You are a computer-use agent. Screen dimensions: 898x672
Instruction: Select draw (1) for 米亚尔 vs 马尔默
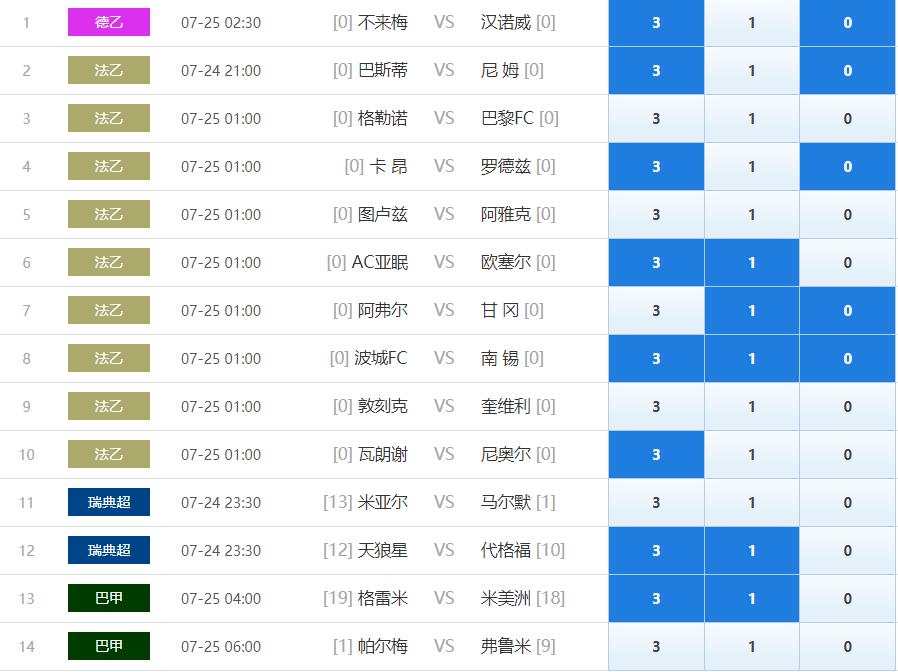click(751, 502)
